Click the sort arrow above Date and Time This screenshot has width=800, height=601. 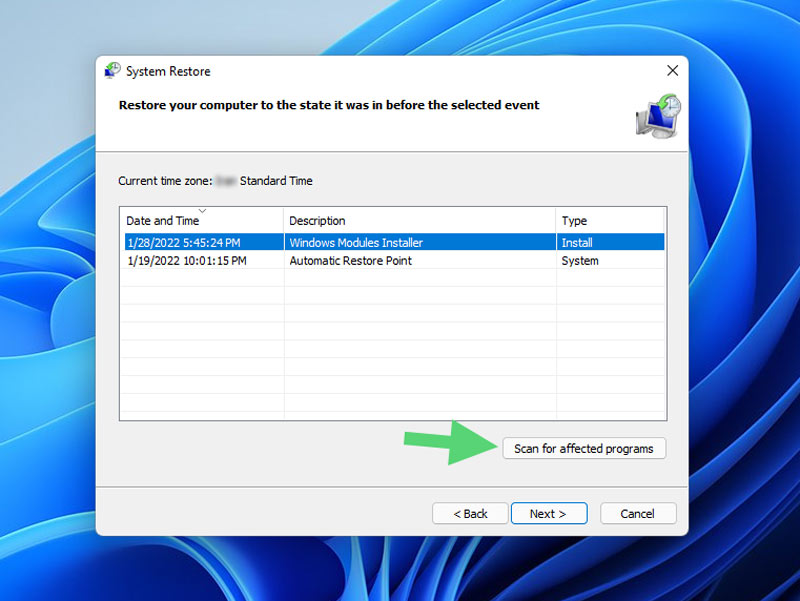click(x=203, y=211)
